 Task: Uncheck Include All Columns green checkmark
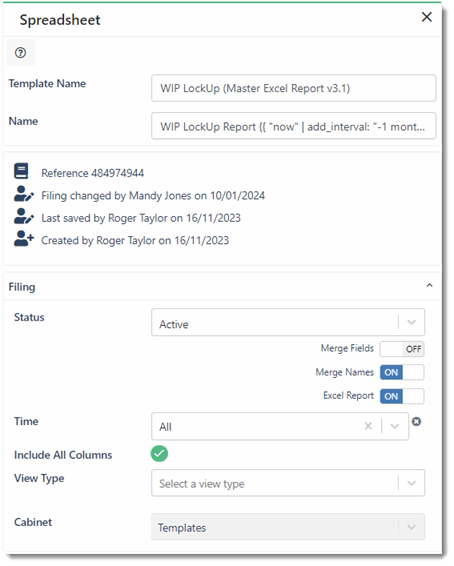click(159, 454)
